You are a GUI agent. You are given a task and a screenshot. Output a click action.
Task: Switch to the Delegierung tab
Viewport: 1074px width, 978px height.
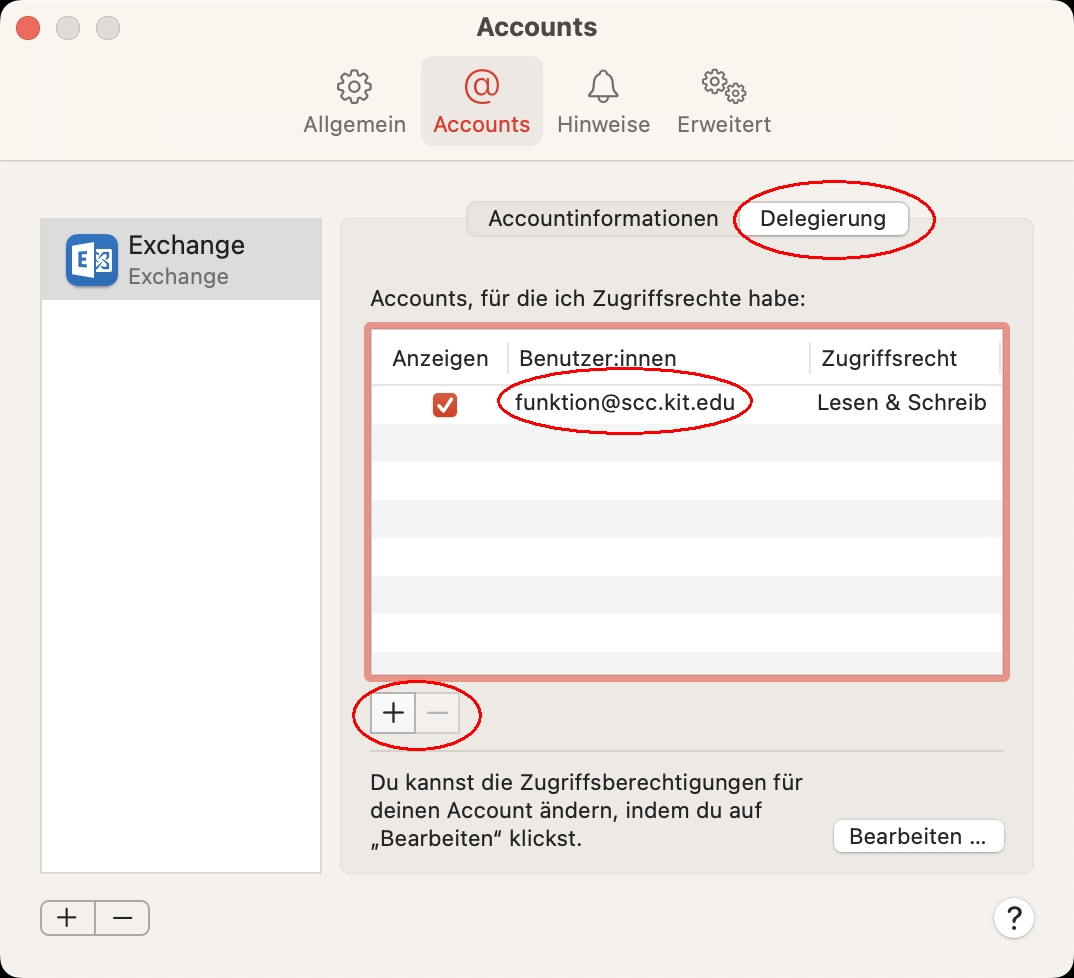(822, 219)
